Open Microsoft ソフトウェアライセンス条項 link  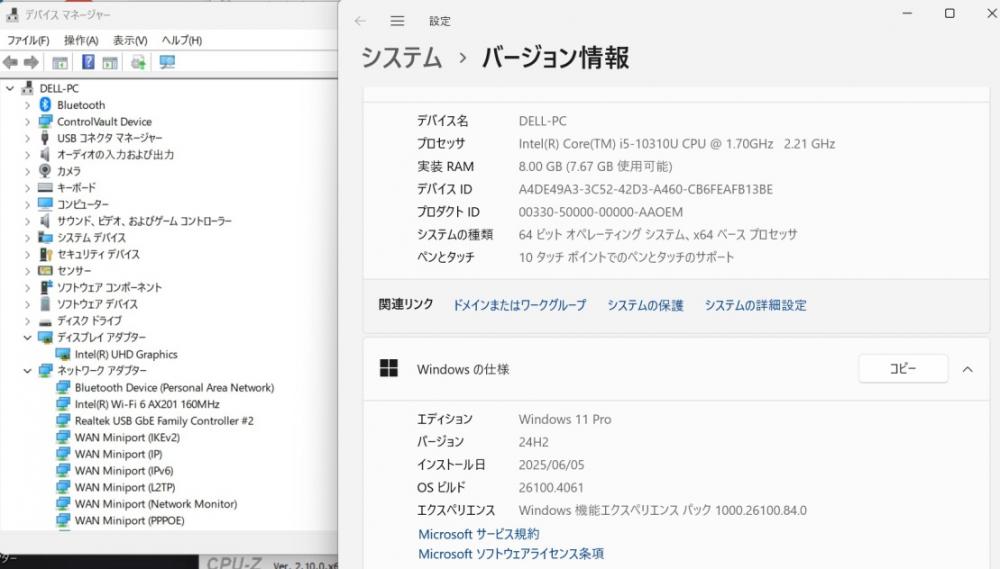511,554
